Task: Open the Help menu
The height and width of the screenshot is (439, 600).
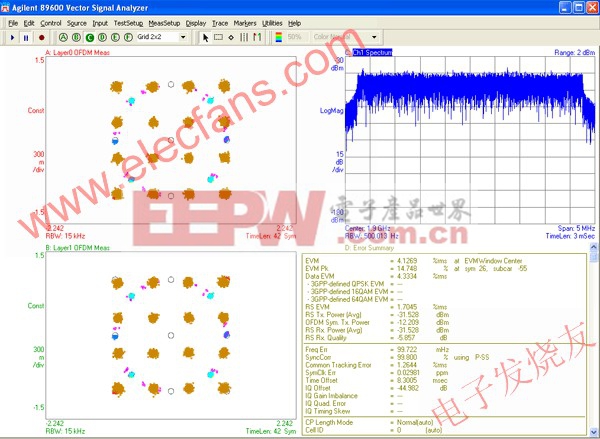Action: 294,23
